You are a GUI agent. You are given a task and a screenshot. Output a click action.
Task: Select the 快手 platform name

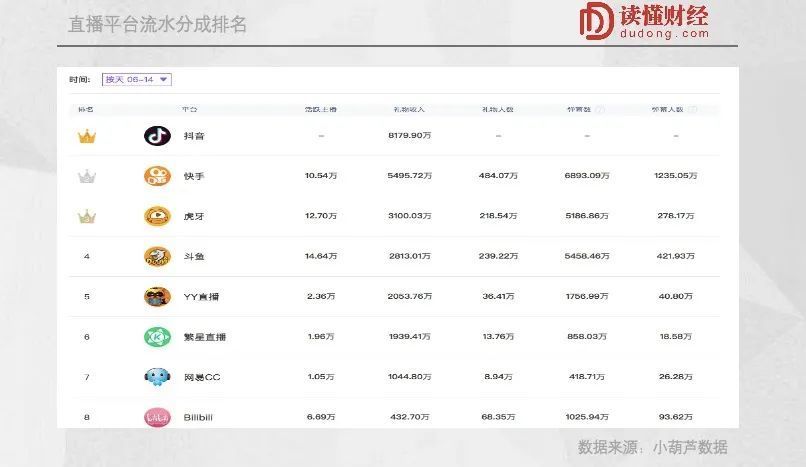click(194, 176)
